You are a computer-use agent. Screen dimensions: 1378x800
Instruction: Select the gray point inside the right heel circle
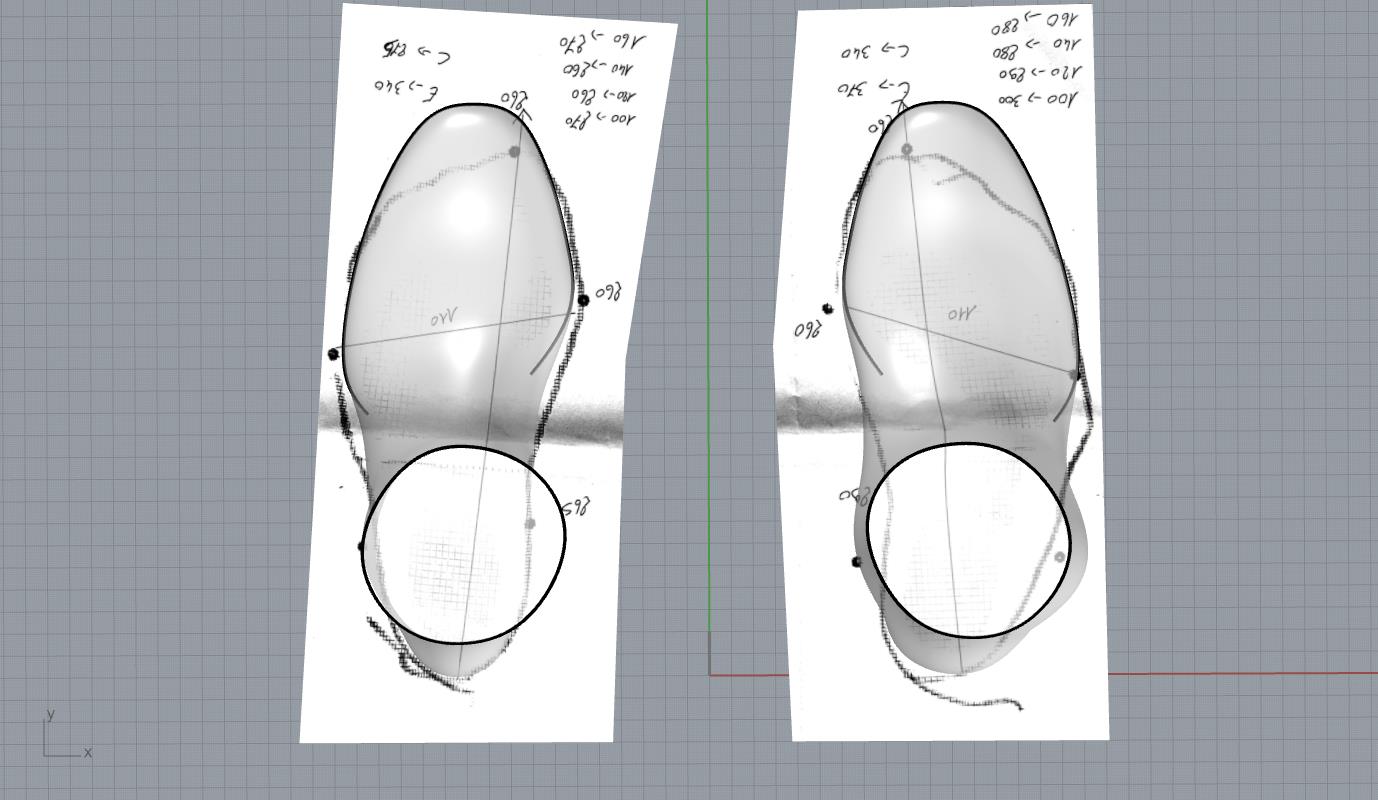point(1060,557)
